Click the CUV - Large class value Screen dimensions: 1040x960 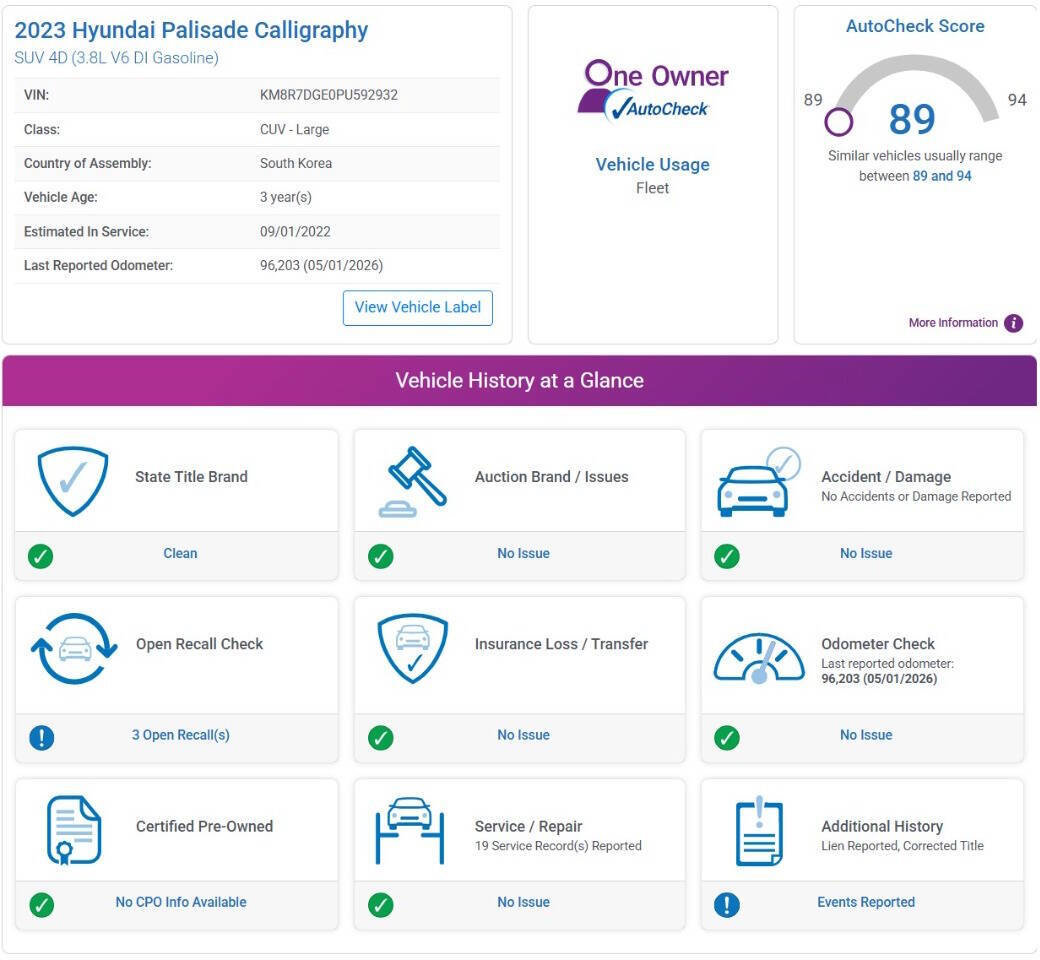pyautogui.click(x=294, y=129)
